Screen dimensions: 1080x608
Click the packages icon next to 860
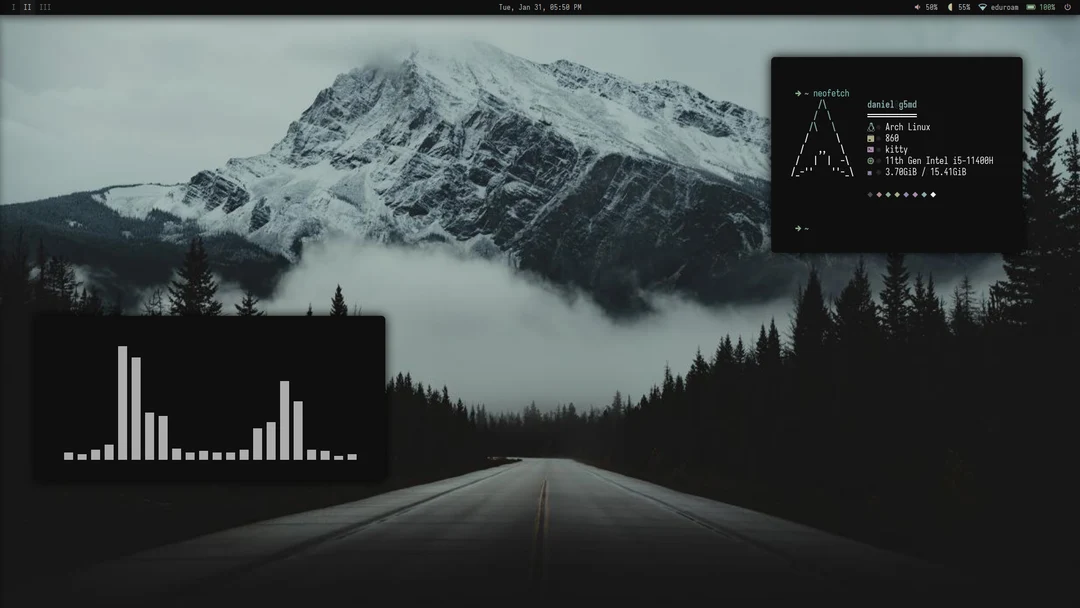[871, 138]
